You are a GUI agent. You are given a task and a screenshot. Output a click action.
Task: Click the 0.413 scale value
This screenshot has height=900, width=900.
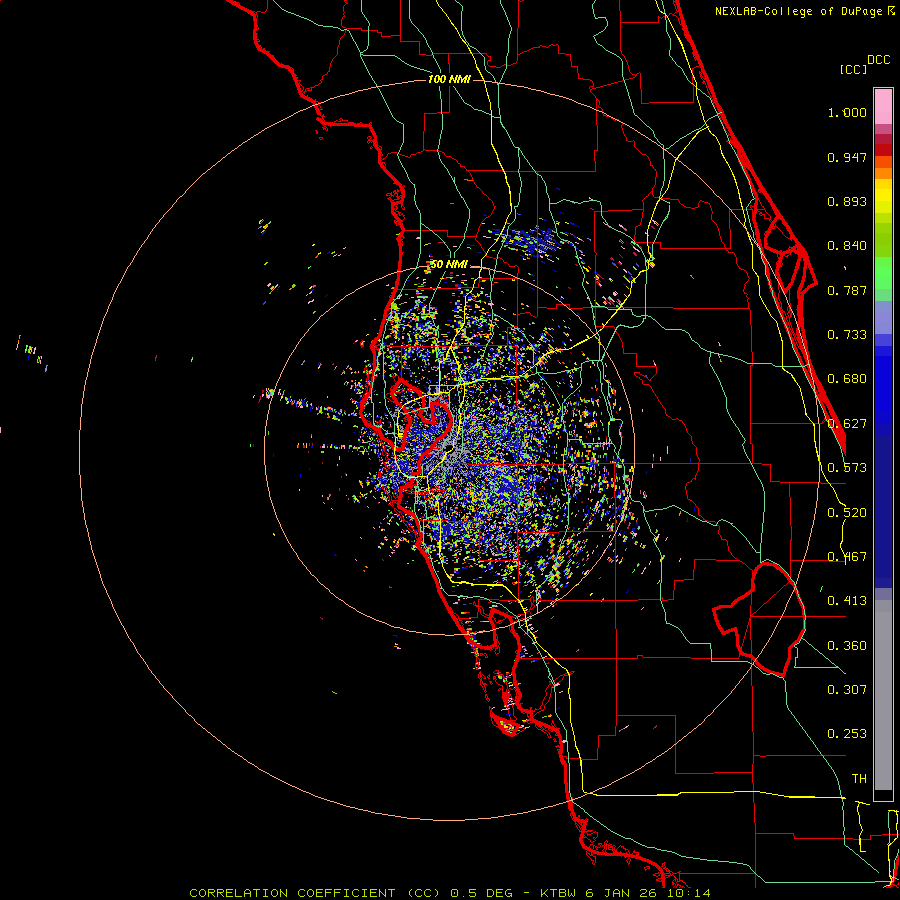tap(847, 601)
